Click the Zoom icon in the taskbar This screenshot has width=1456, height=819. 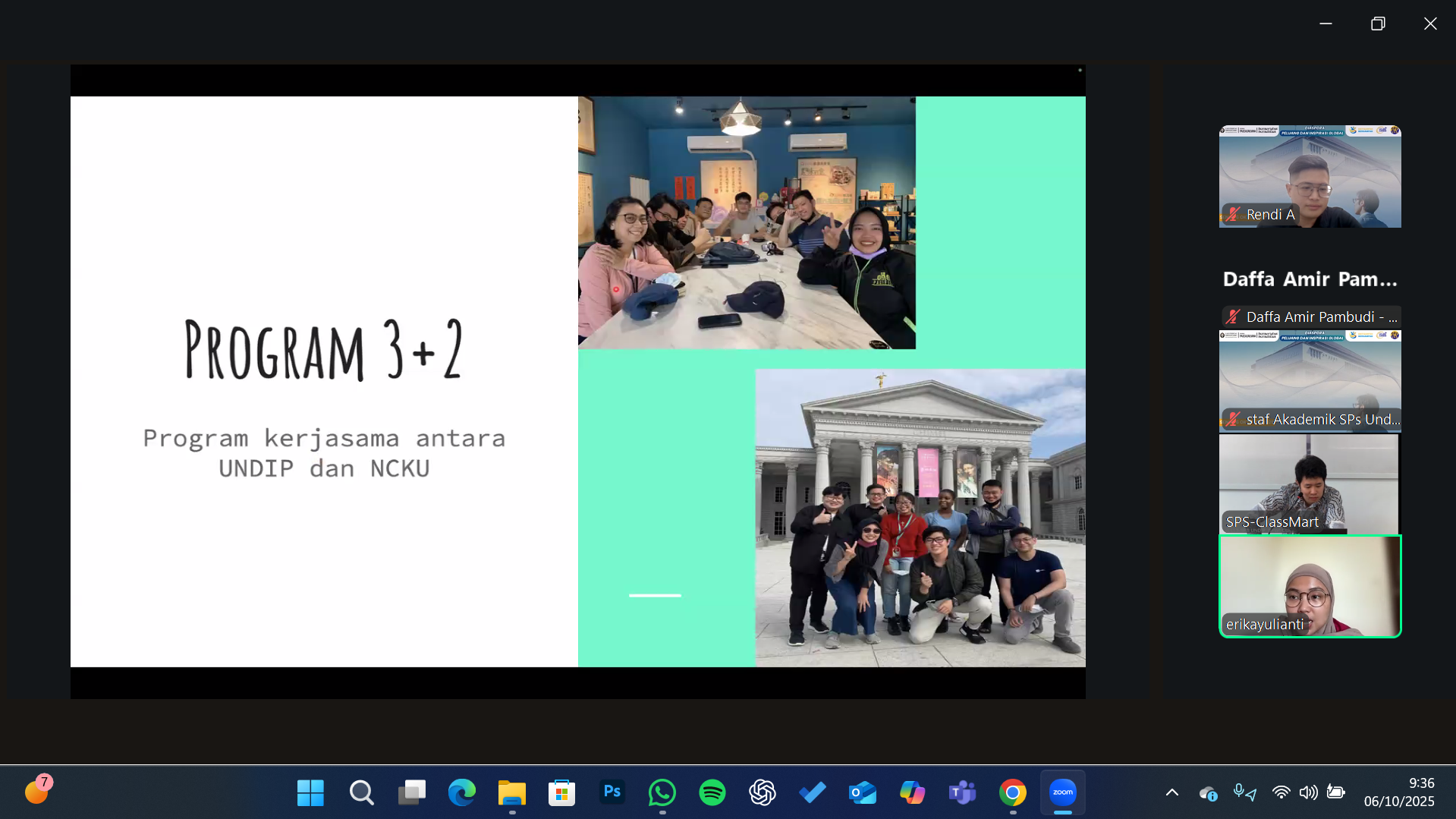point(1062,792)
